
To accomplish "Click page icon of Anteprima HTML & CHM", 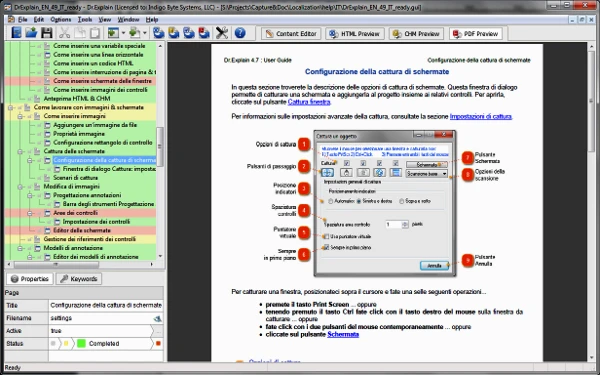I will [38, 99].
